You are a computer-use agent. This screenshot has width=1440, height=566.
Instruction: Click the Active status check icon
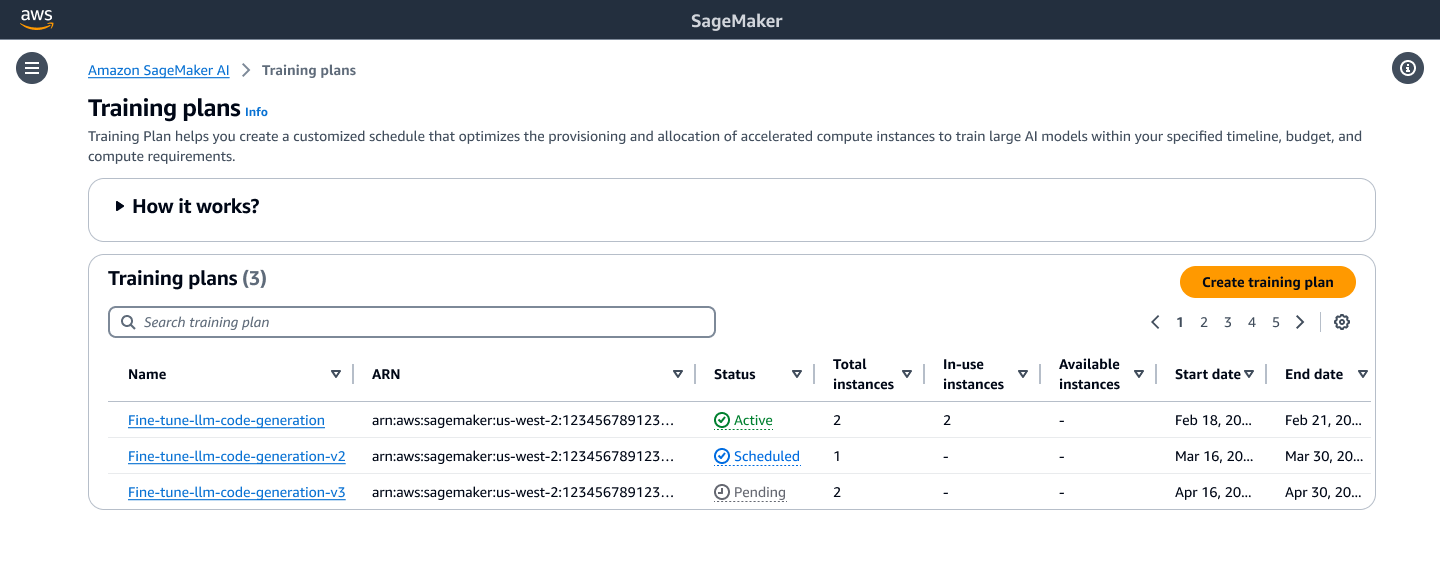(x=722, y=421)
